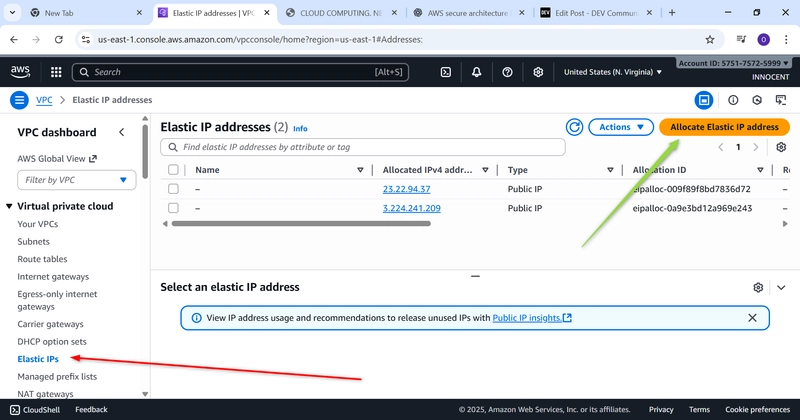Go to previous page of the table
Screen dimensions: 800x420
721,147
